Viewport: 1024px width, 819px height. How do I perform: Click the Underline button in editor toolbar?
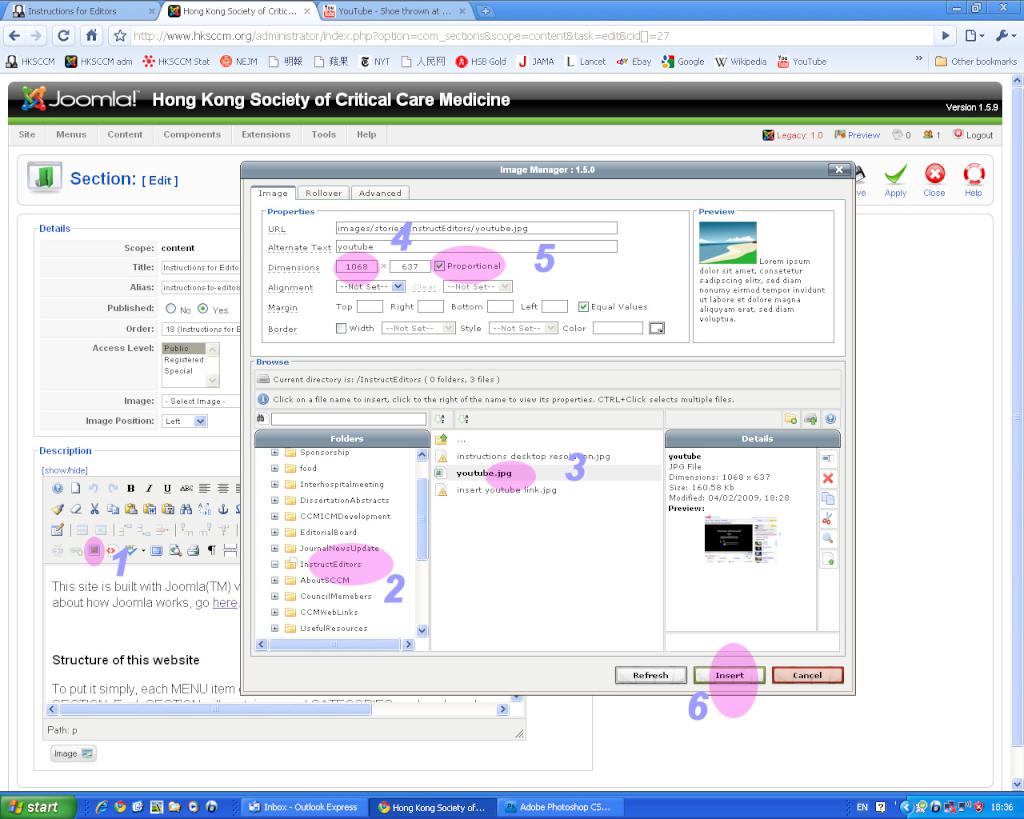[x=167, y=489]
